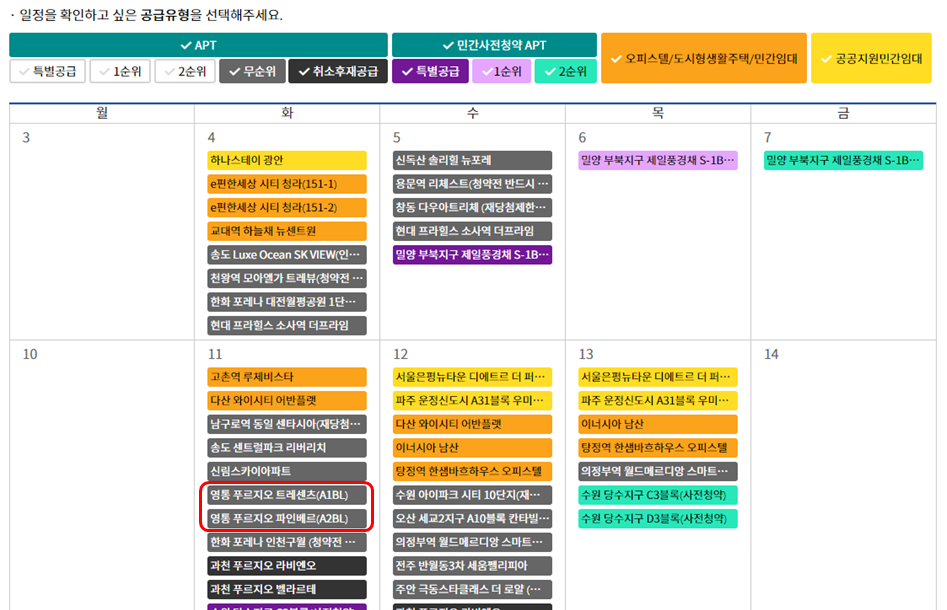Select date 14 in the calendar
This screenshot has width=947, height=610.
pos(771,355)
